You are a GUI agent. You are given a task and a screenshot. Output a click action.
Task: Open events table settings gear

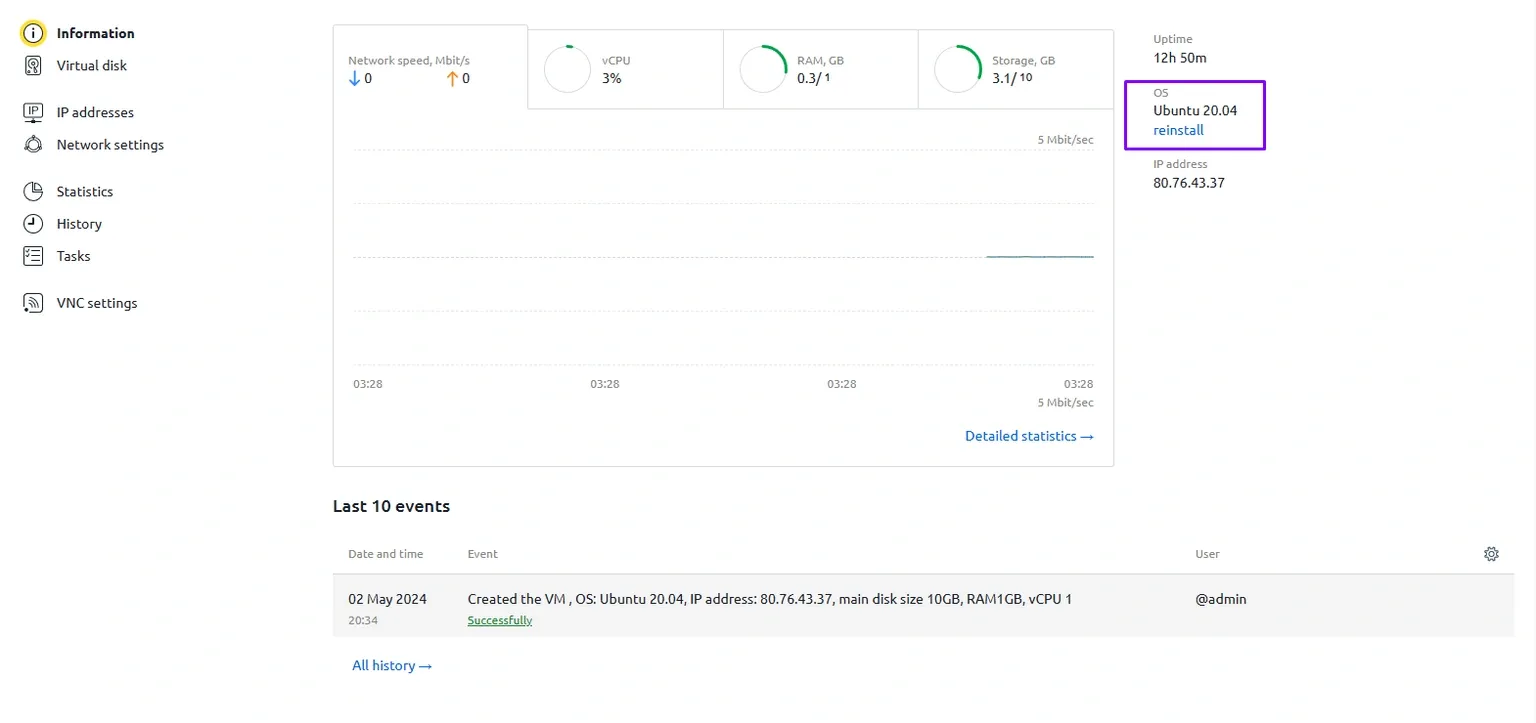[1491, 554]
